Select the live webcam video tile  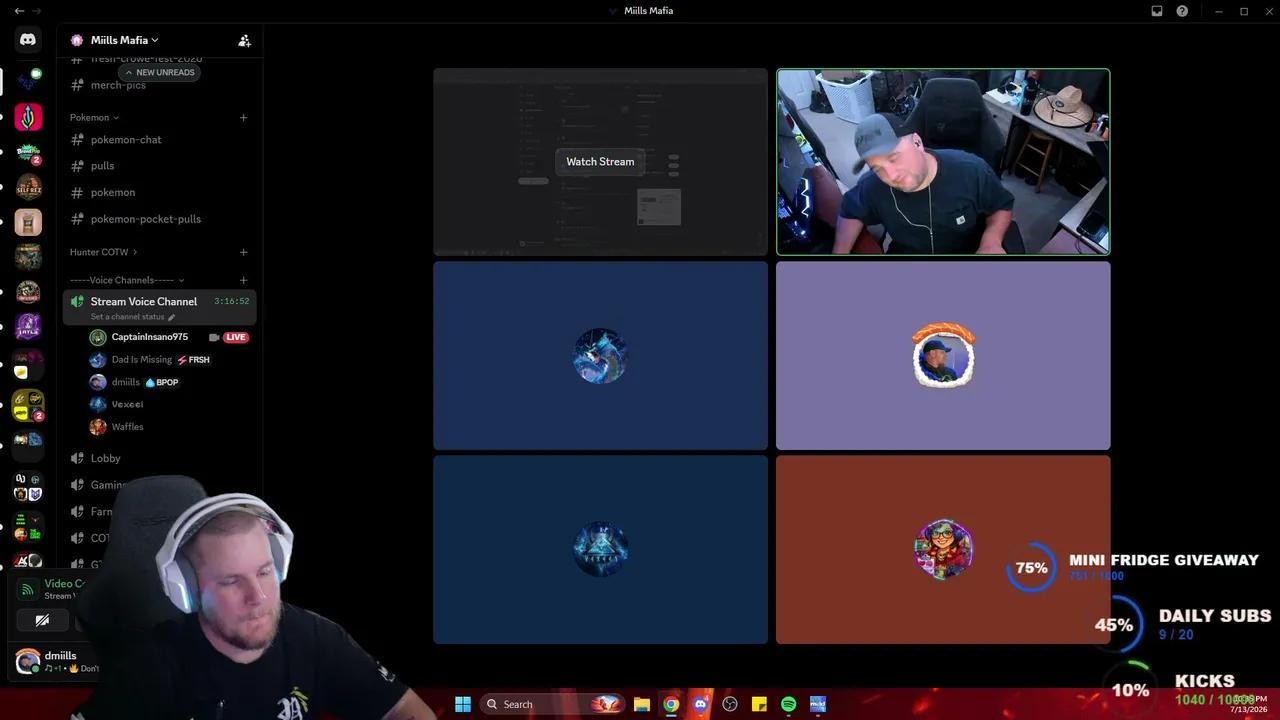(943, 162)
